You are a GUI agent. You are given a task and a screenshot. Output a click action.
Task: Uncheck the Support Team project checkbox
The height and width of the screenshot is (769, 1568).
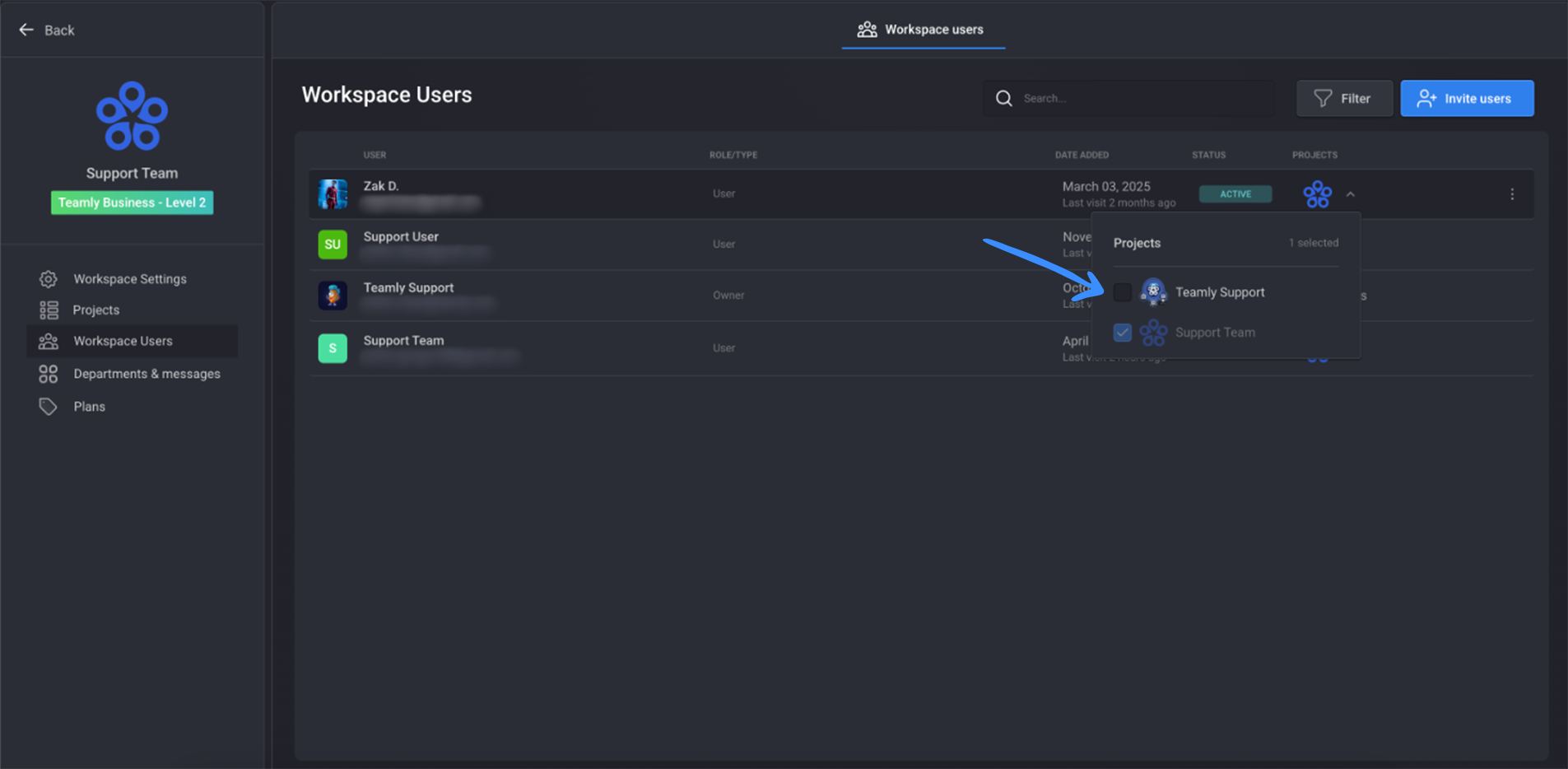(x=1123, y=333)
